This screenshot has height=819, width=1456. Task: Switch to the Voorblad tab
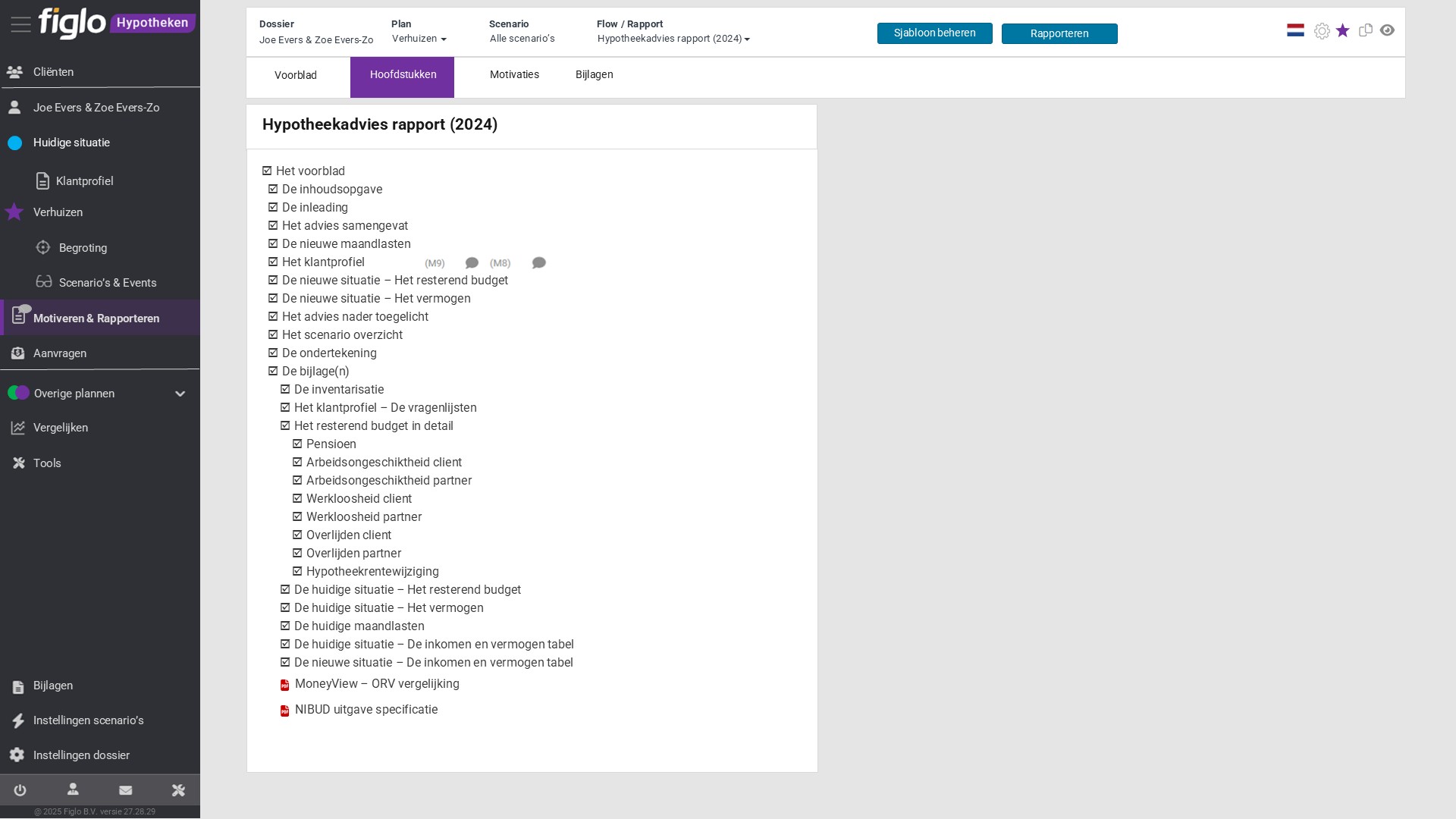click(x=296, y=76)
